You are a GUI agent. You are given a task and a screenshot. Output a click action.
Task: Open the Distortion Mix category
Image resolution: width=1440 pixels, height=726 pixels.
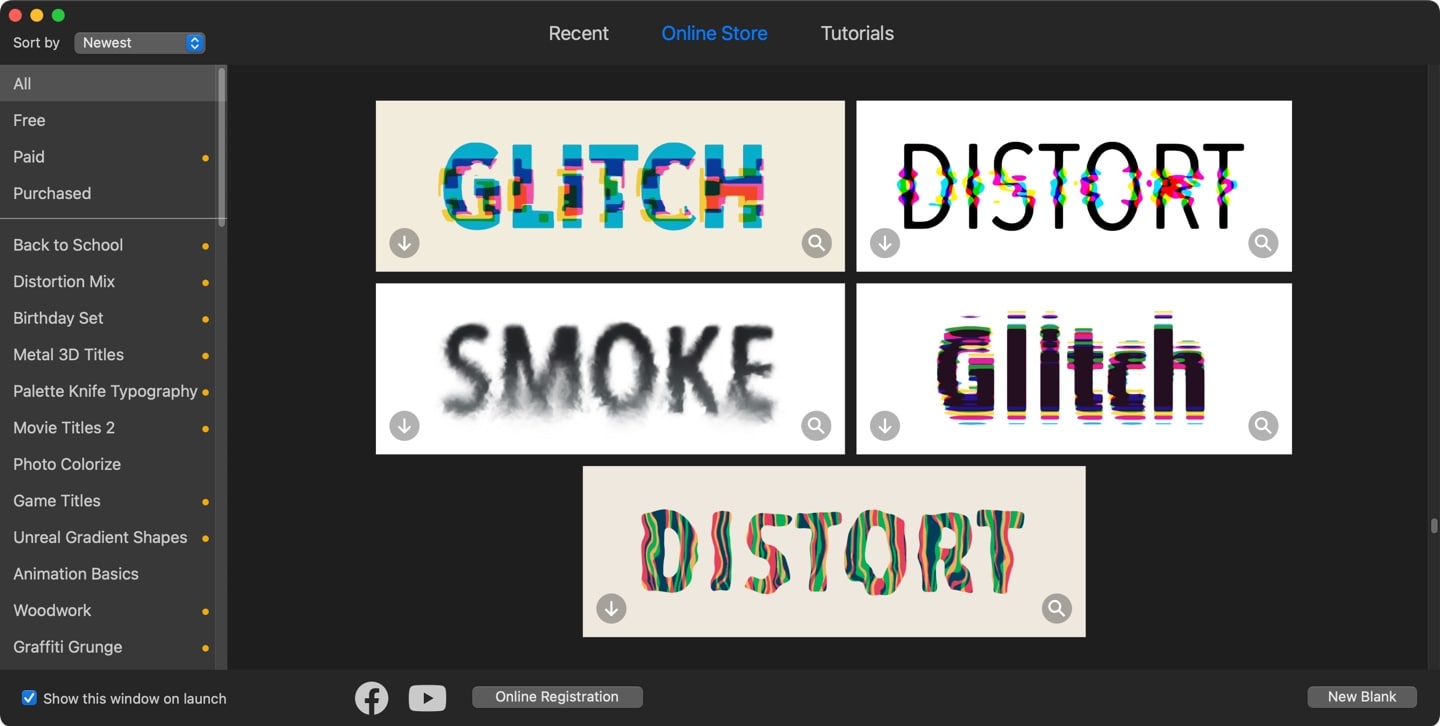pyautogui.click(x=108, y=281)
